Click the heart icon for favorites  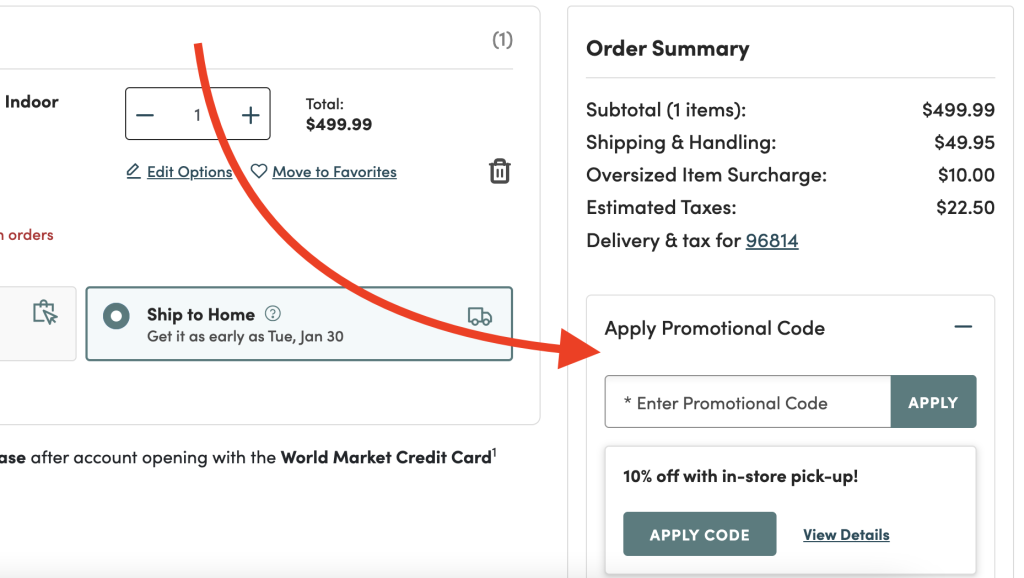(x=259, y=172)
